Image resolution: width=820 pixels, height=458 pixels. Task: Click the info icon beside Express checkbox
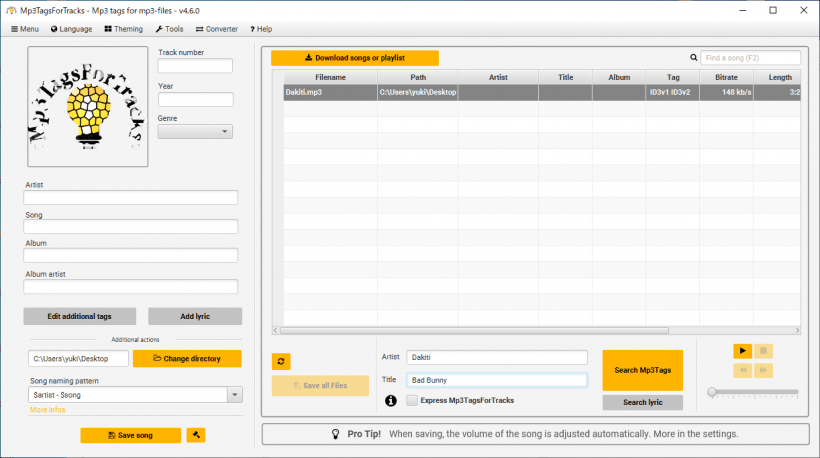[x=391, y=400]
